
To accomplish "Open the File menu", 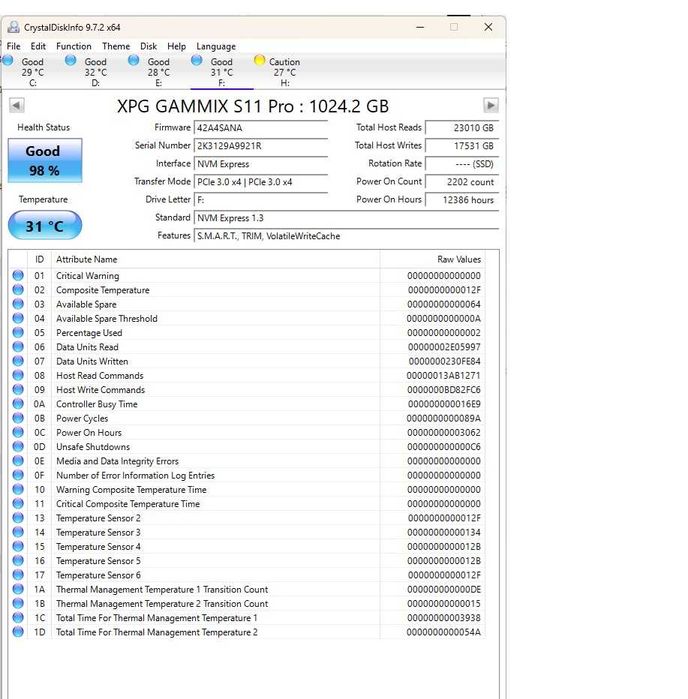I will (x=13, y=46).
